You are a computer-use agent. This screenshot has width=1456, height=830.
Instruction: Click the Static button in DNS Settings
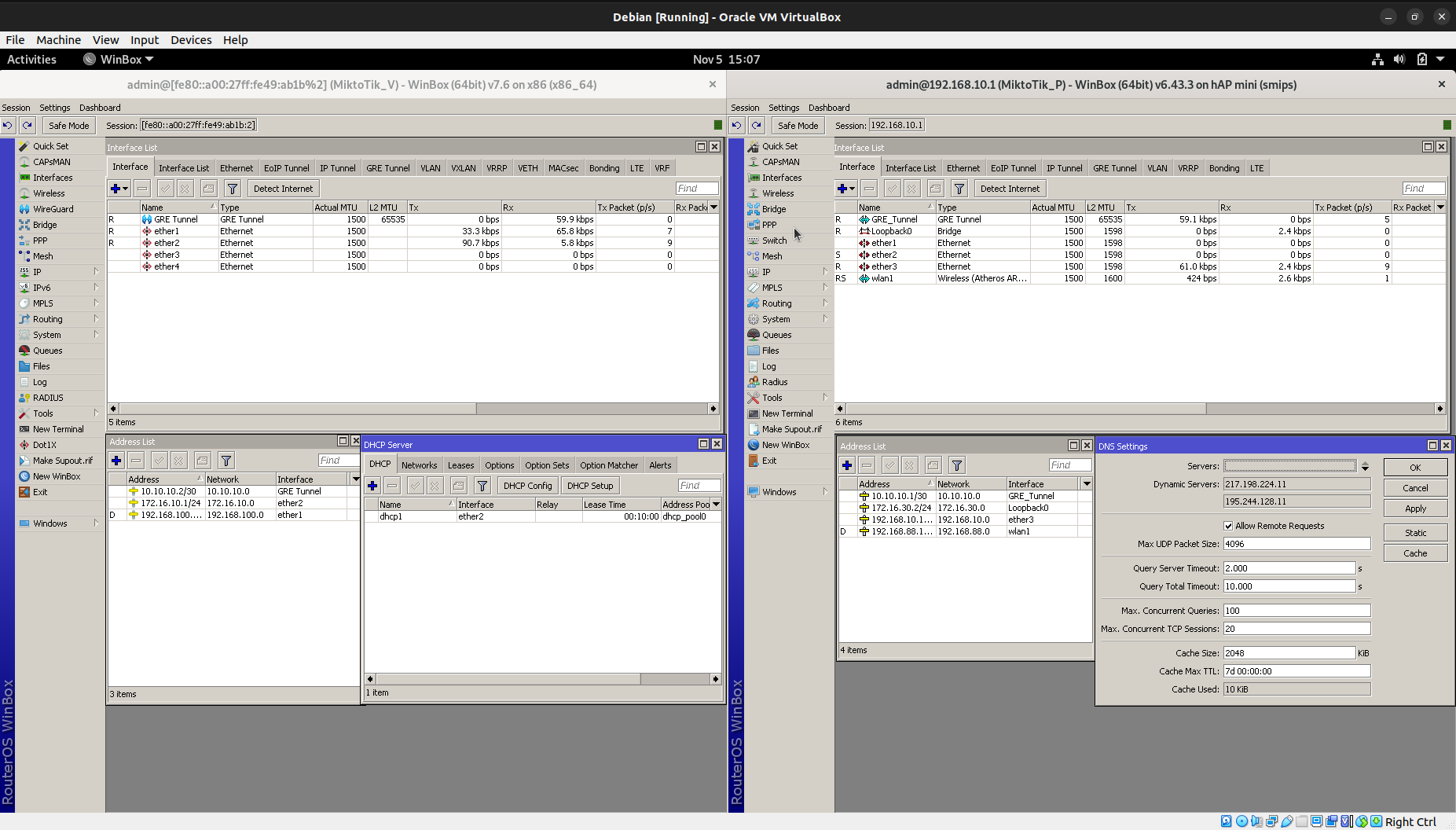1415,533
